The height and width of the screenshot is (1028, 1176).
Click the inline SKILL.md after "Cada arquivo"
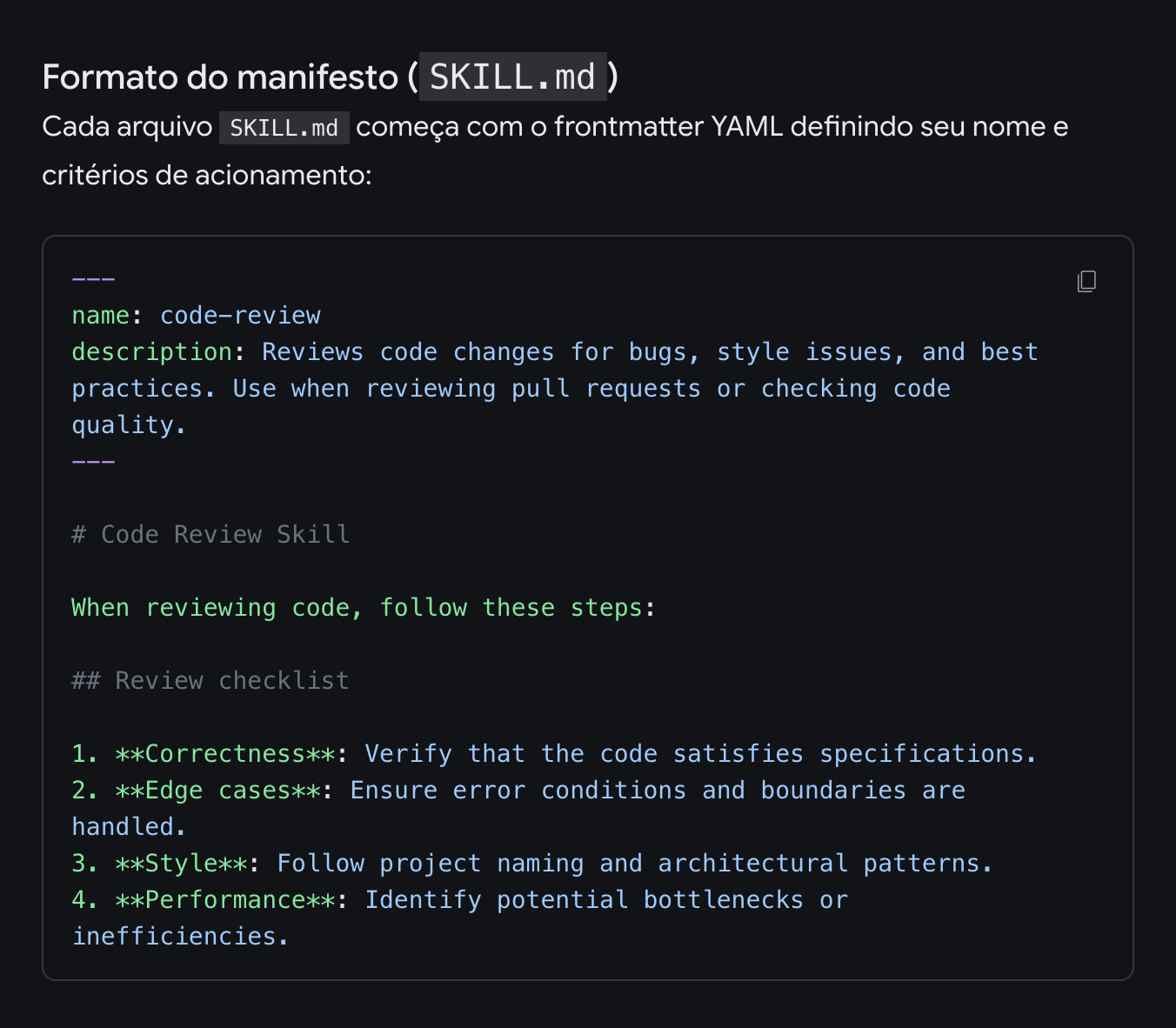(284, 128)
